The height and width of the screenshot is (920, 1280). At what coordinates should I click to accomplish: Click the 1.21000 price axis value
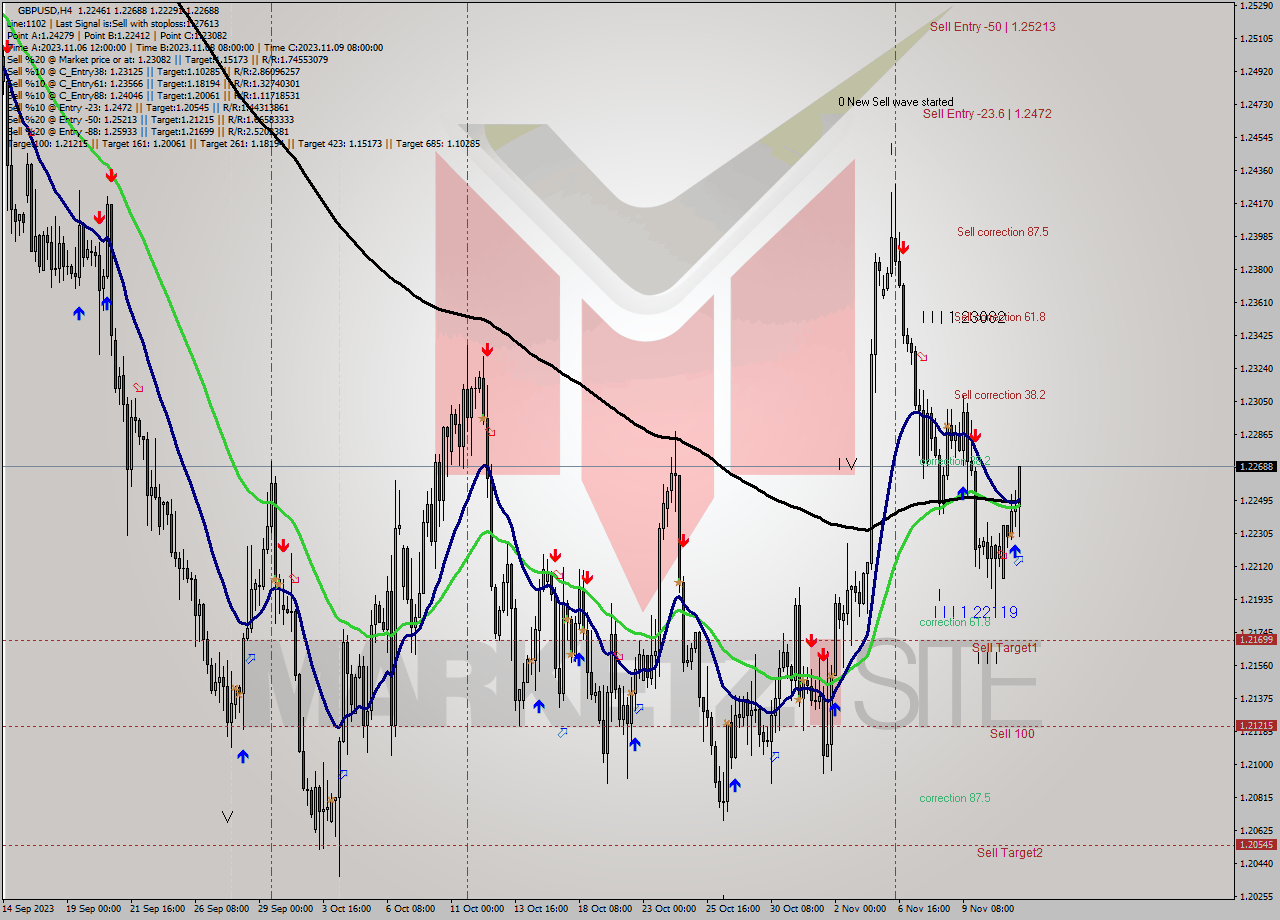pos(1256,765)
